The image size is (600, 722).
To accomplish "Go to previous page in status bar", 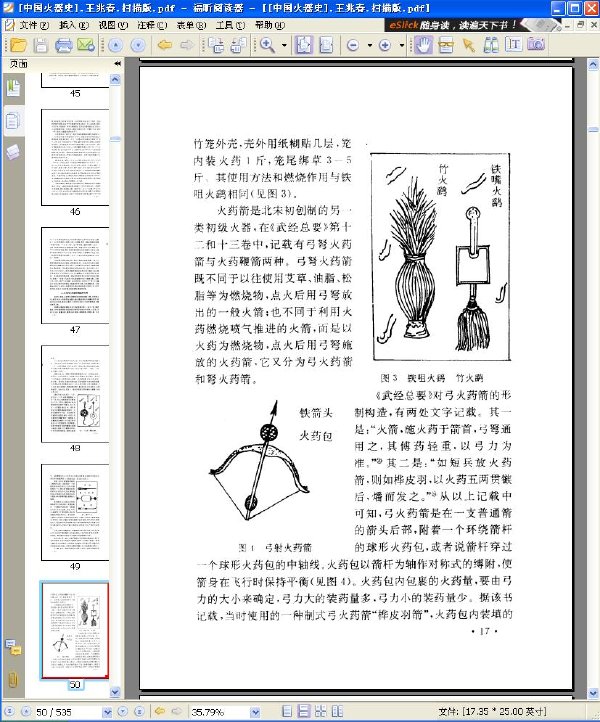I will pos(26,711).
